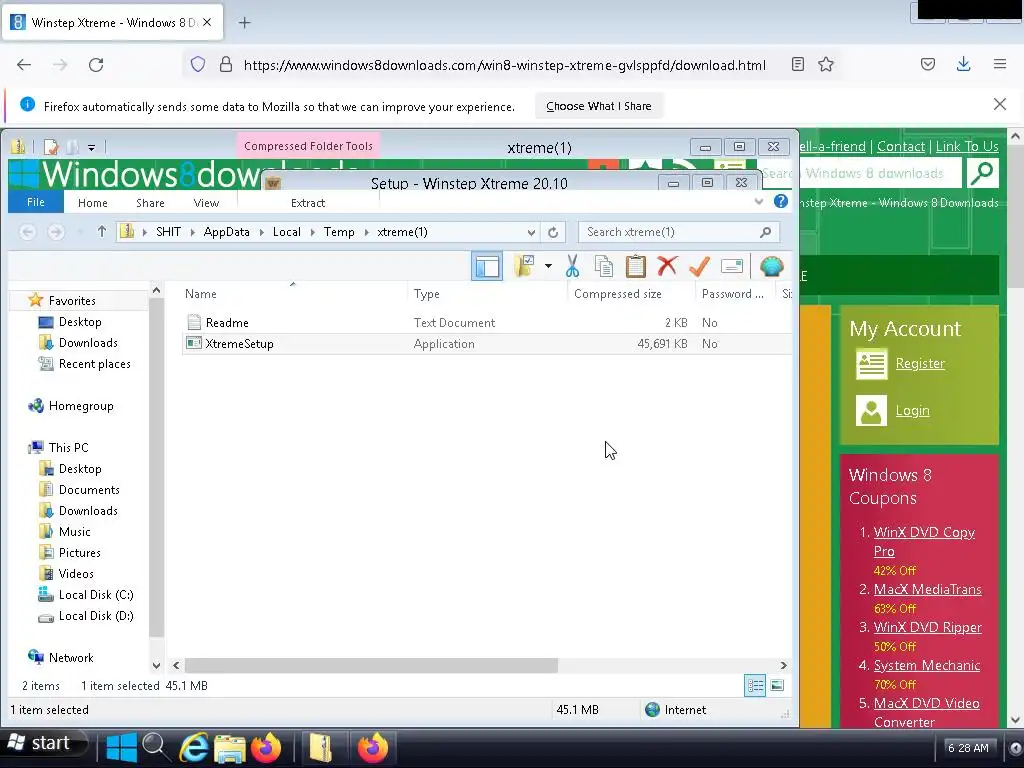Expand subfolders arrow after Temp in path
1024x768 pixels.
(x=366, y=232)
